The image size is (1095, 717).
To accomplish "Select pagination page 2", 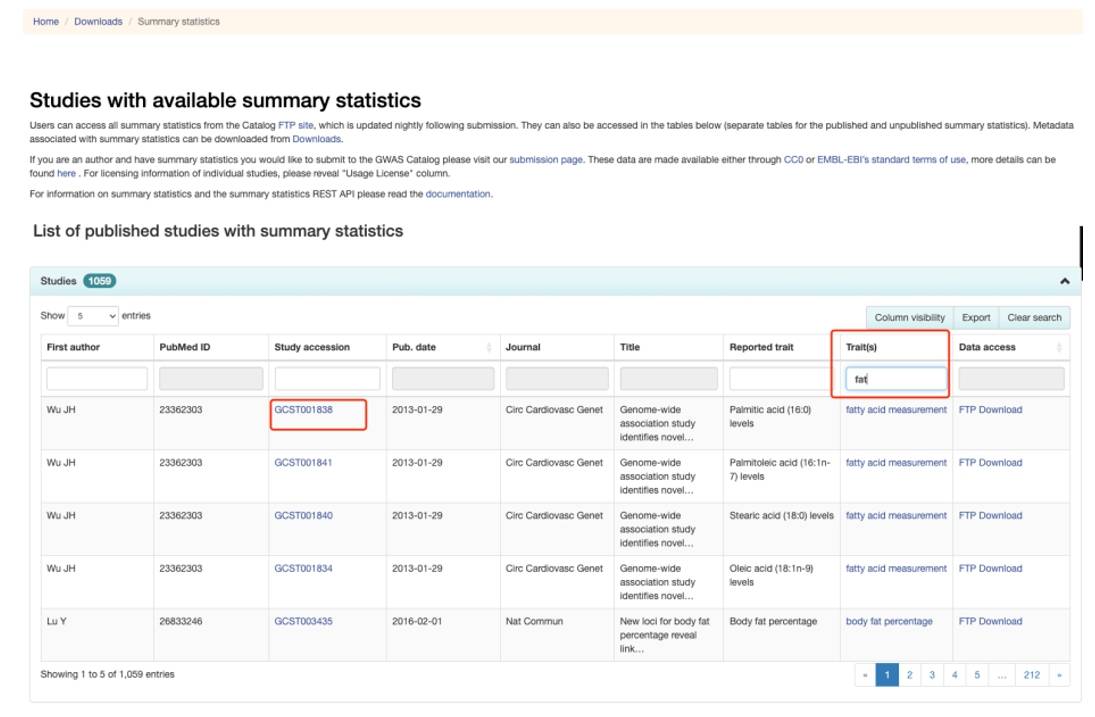I will [x=909, y=675].
